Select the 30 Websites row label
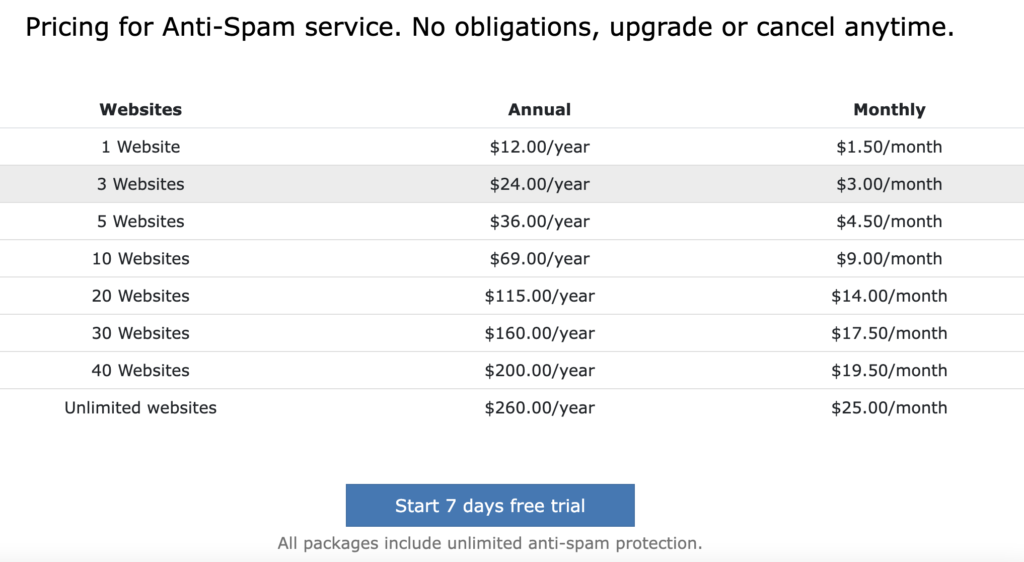The image size is (1024, 562). (x=140, y=333)
